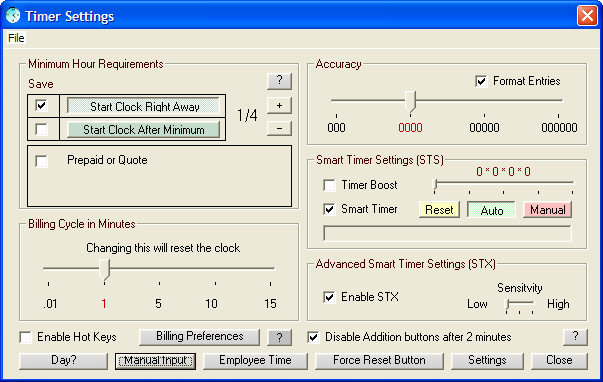Enable the Timer Boost checkbox
The width and height of the screenshot is (603, 382).
click(329, 185)
